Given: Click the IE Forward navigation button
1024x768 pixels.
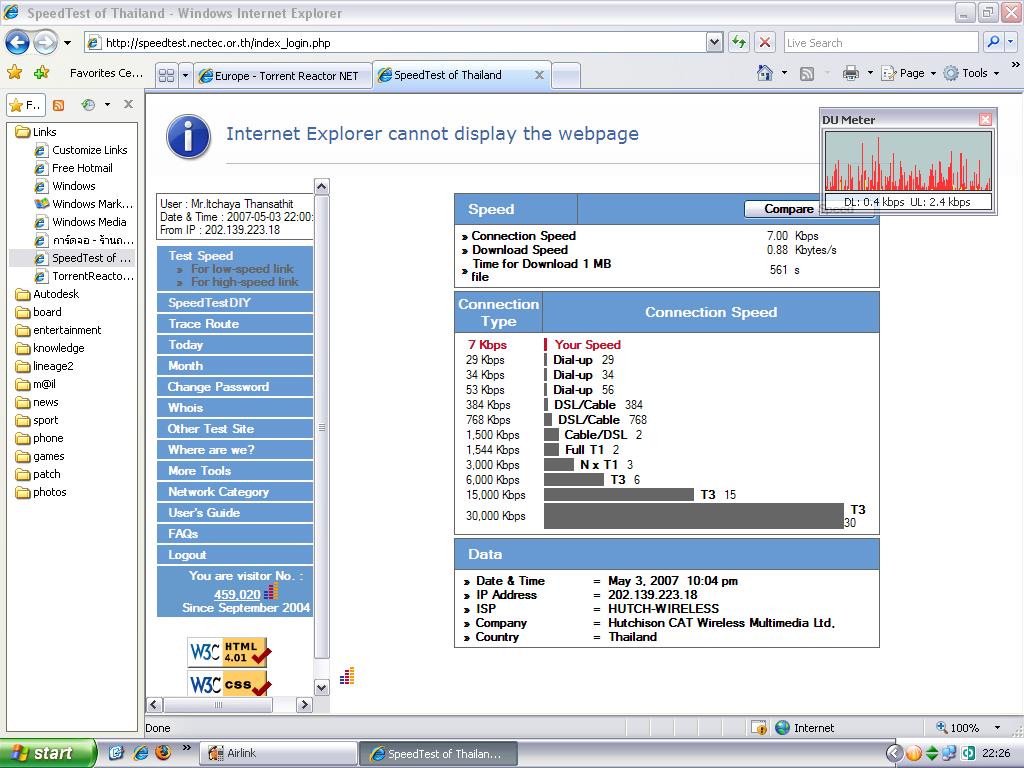Looking at the screenshot, I should pyautogui.click(x=45, y=43).
